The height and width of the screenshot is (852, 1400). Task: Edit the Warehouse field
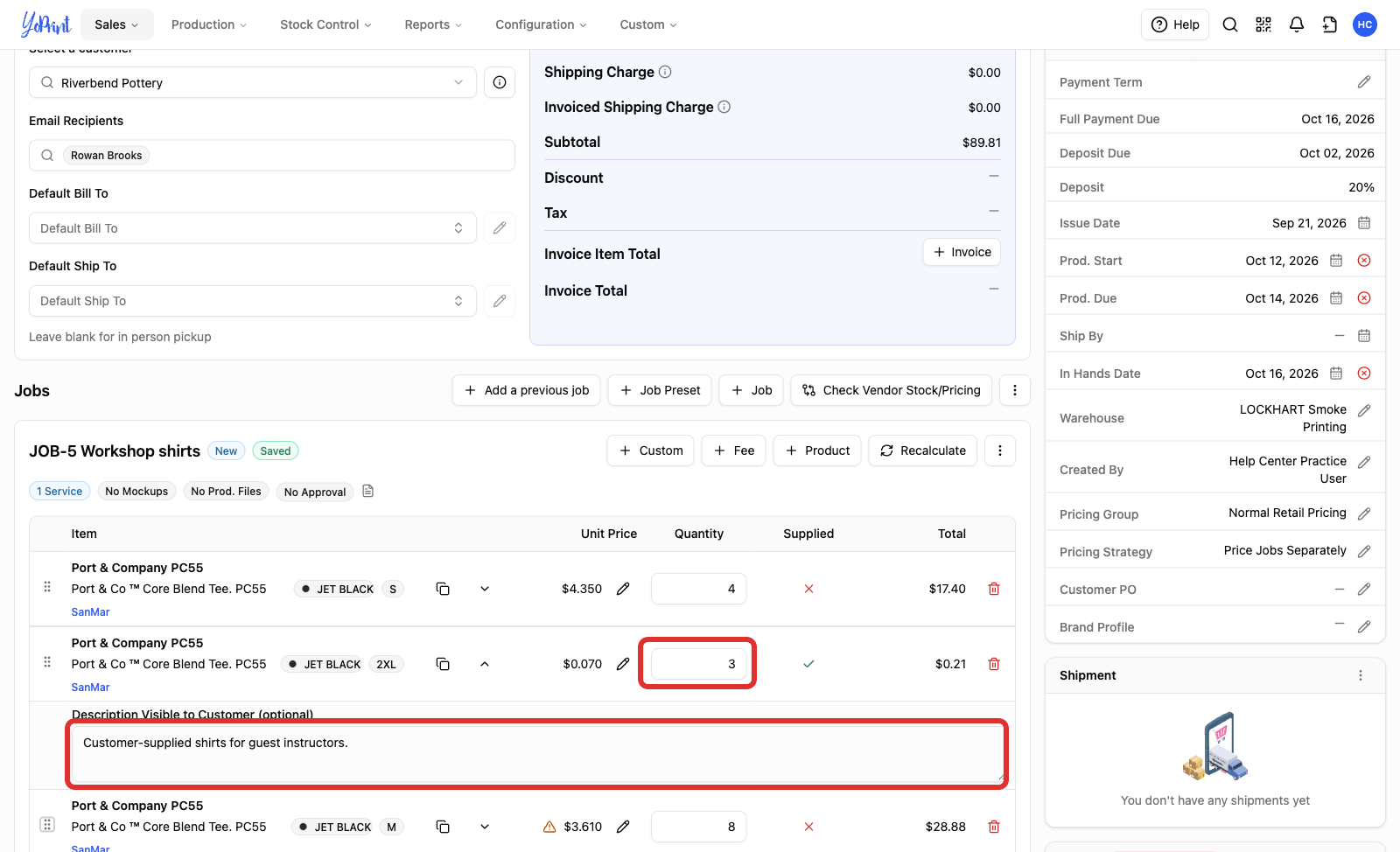point(1364,410)
